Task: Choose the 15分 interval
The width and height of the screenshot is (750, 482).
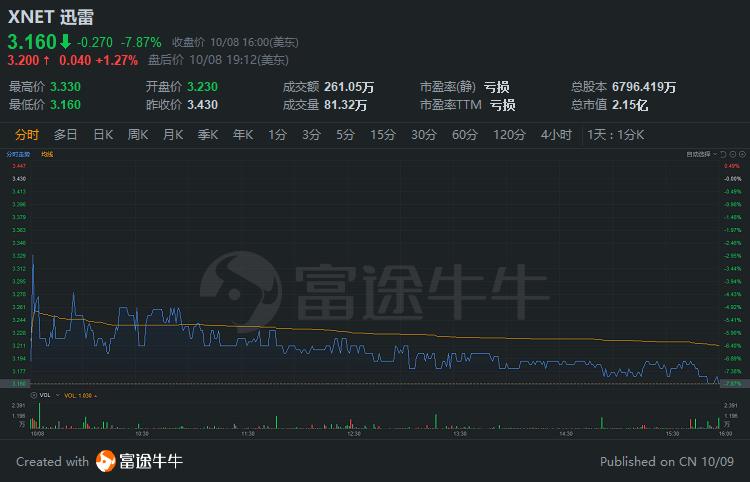Action: coord(383,135)
